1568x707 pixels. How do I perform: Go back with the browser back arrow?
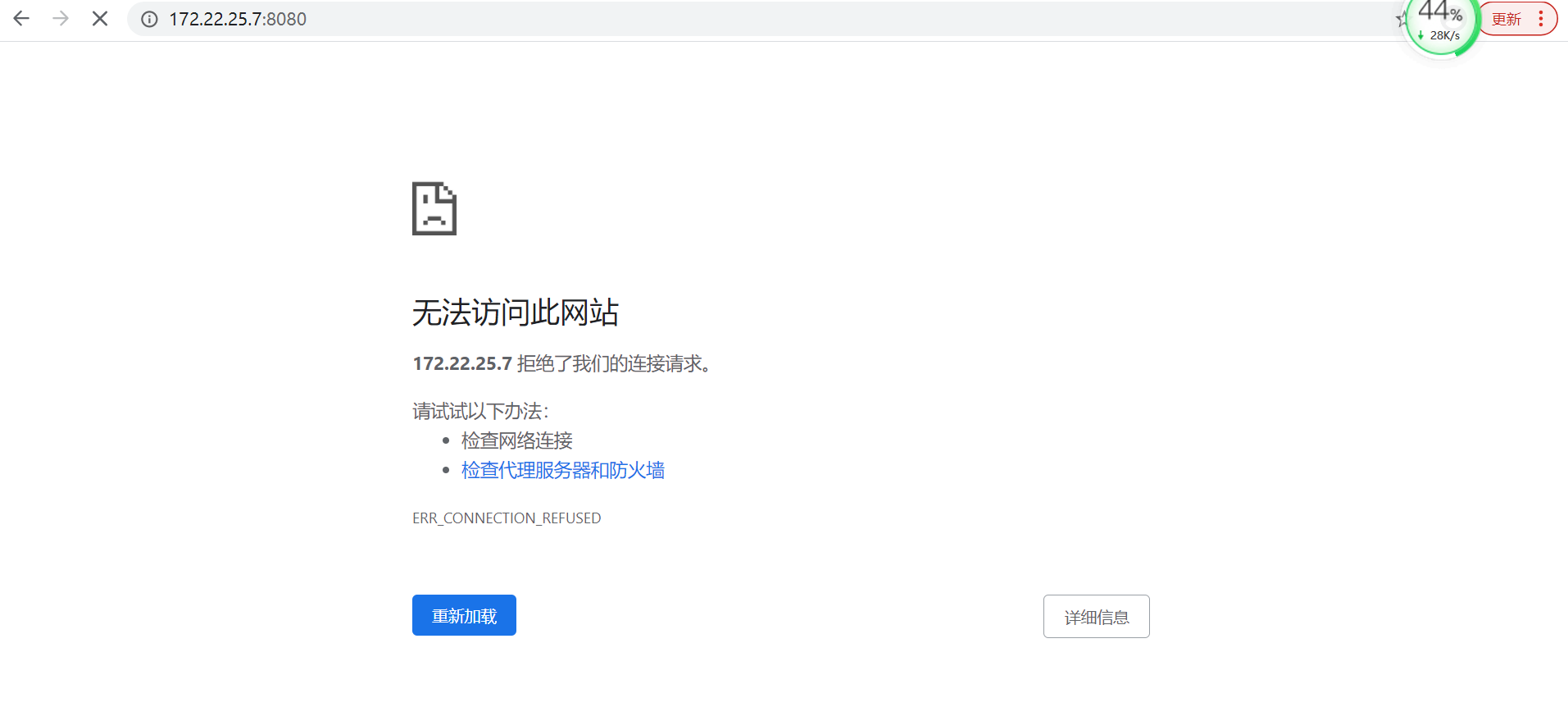[21, 19]
